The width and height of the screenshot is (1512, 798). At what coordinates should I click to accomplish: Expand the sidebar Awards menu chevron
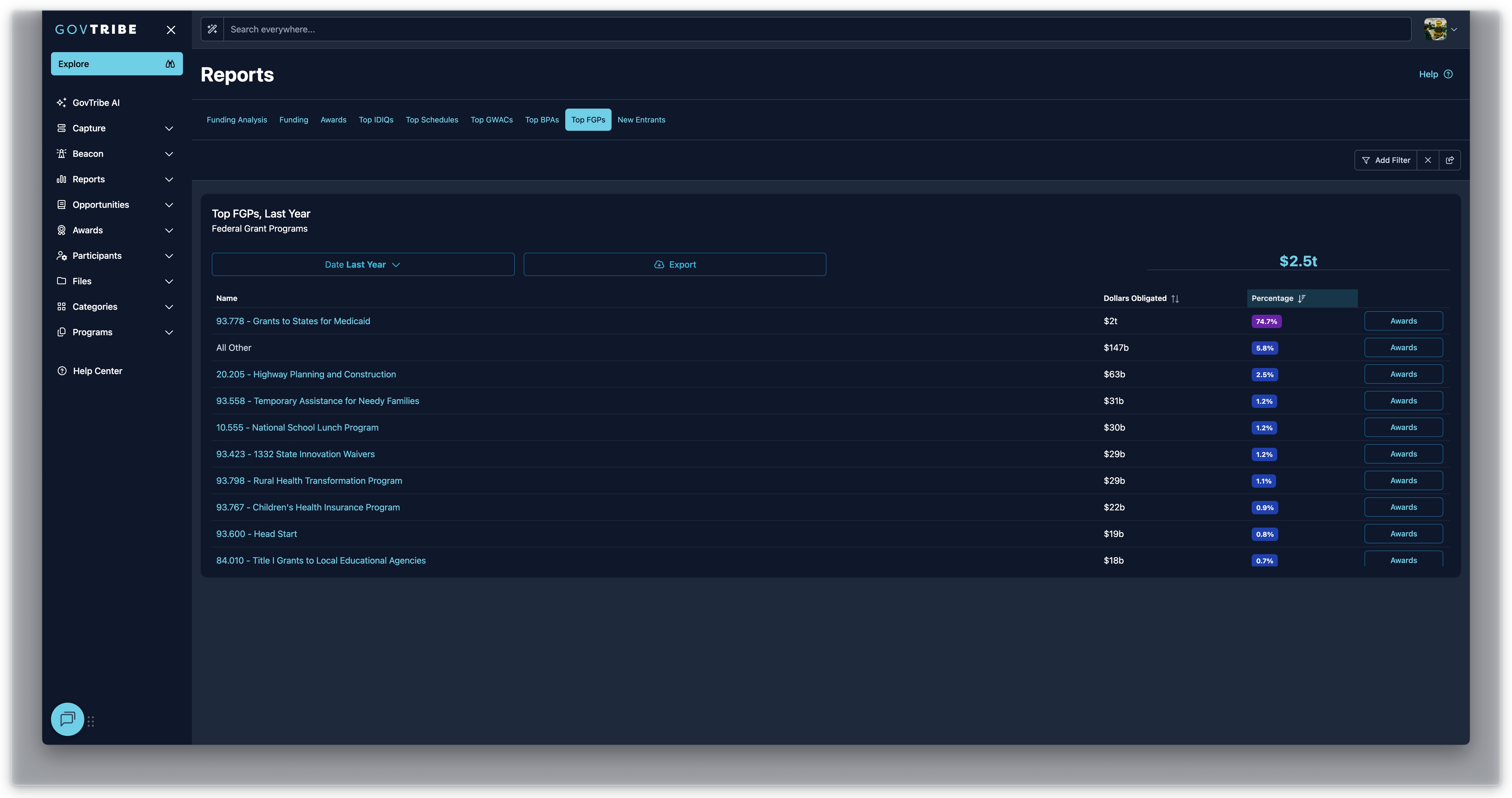click(169, 231)
